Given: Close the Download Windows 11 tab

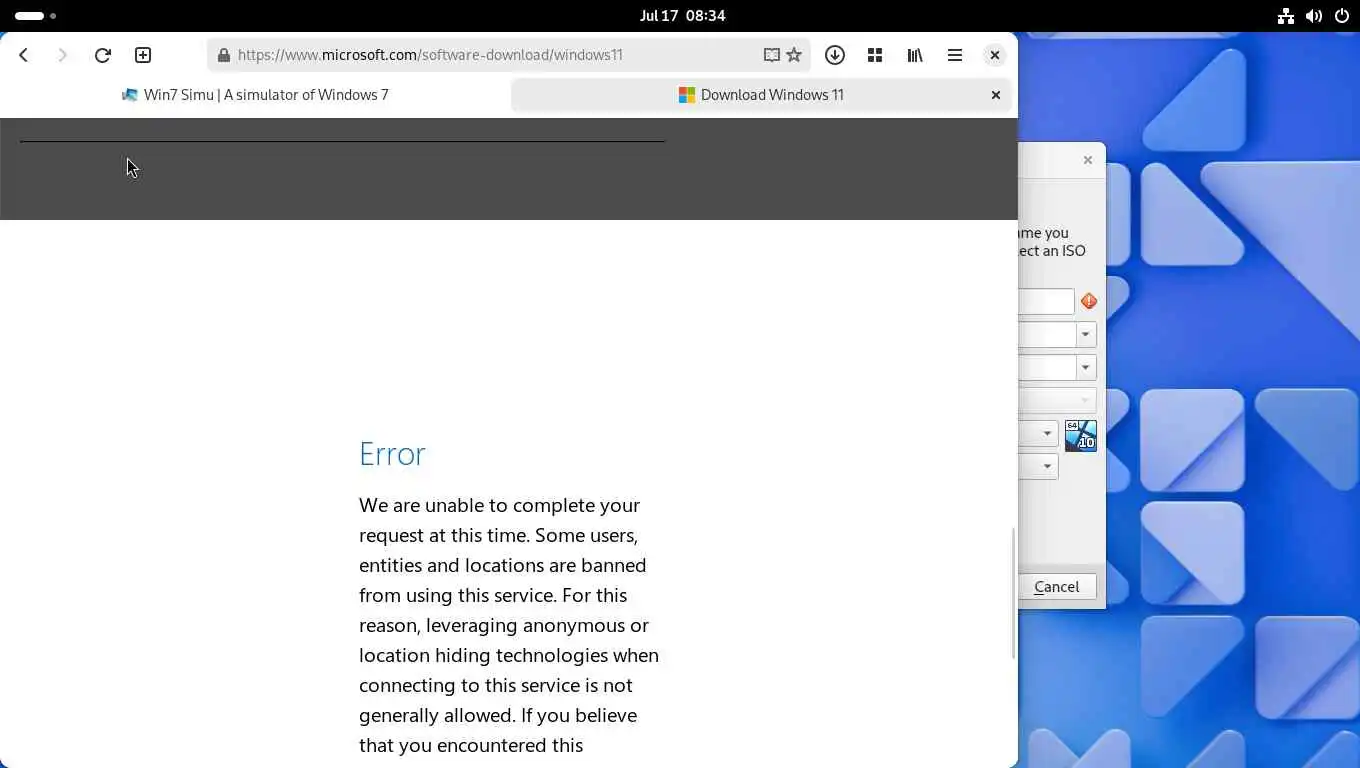Looking at the screenshot, I should 996,95.
